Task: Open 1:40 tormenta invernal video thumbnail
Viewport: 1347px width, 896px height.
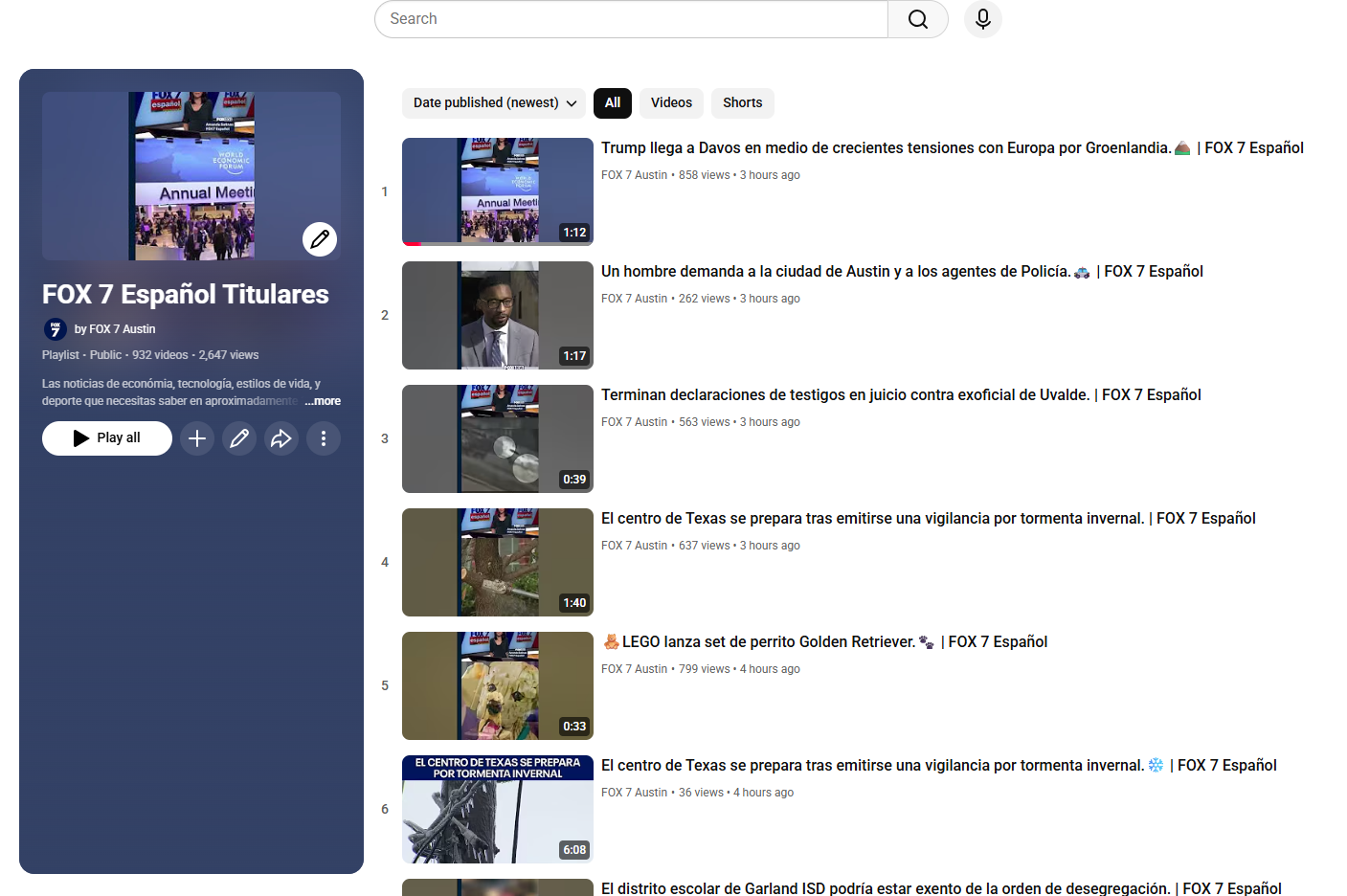Action: click(498, 562)
